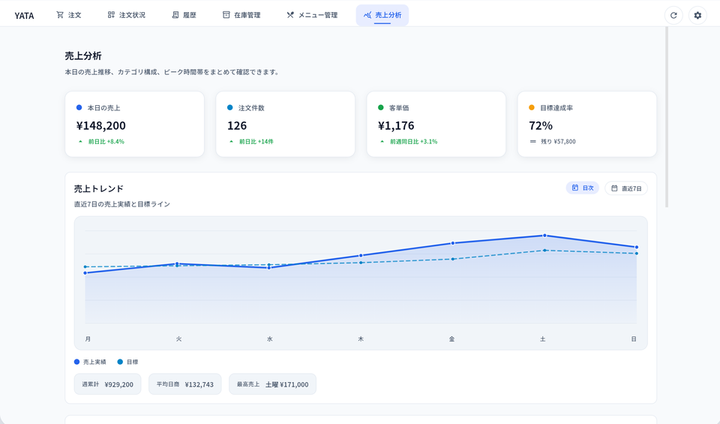The width and height of the screenshot is (720, 424).
Task: Click the utensils icon beside メニュー管理
Action: (290, 15)
